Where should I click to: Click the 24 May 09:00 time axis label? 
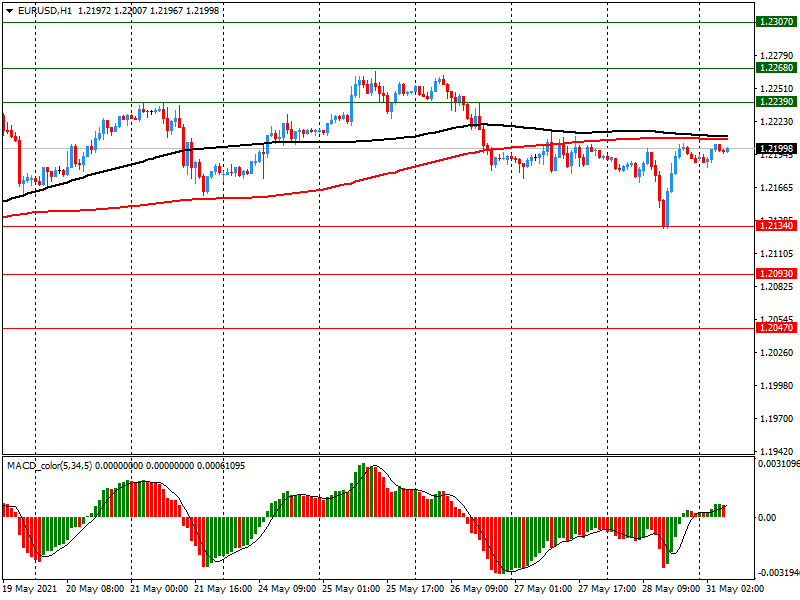tap(287, 590)
